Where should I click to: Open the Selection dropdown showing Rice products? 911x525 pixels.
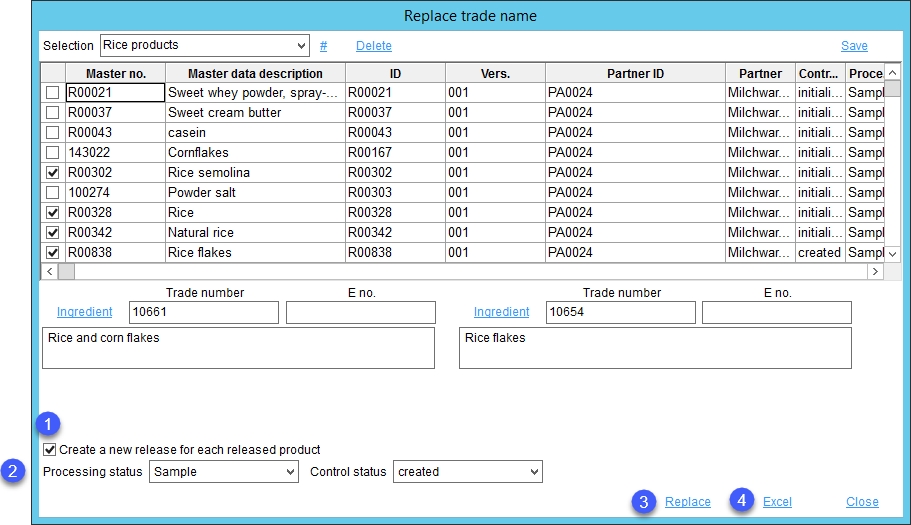[204, 45]
